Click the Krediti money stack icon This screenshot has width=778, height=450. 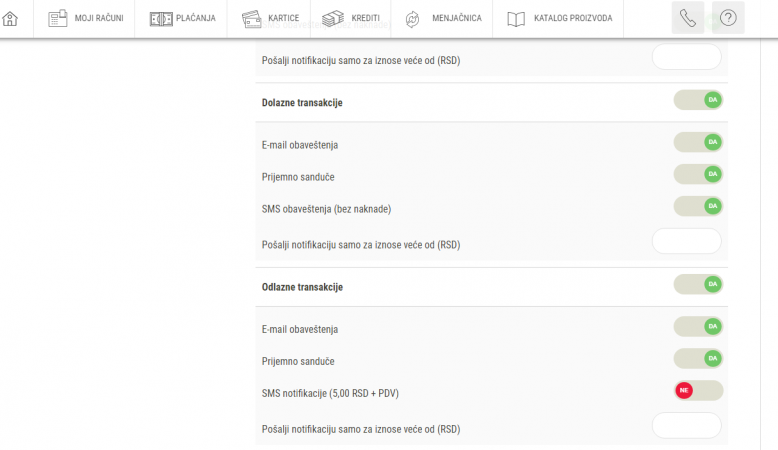(333, 18)
